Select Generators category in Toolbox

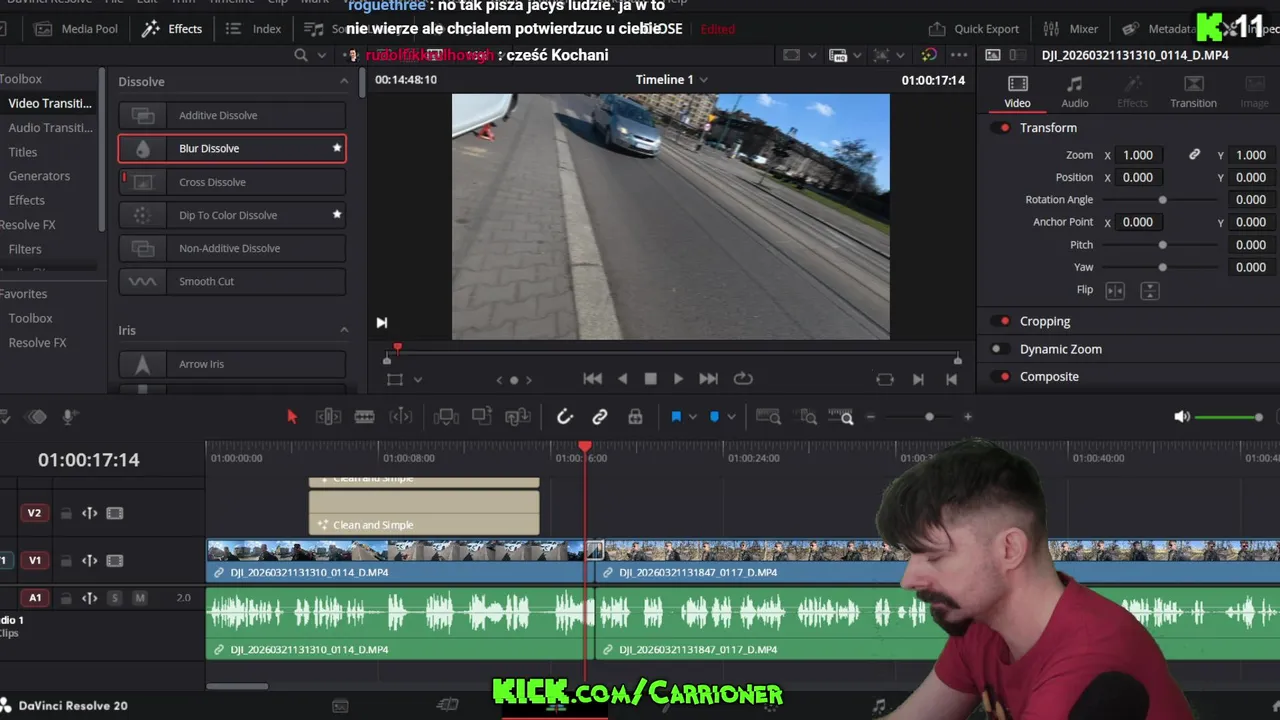click(x=39, y=176)
